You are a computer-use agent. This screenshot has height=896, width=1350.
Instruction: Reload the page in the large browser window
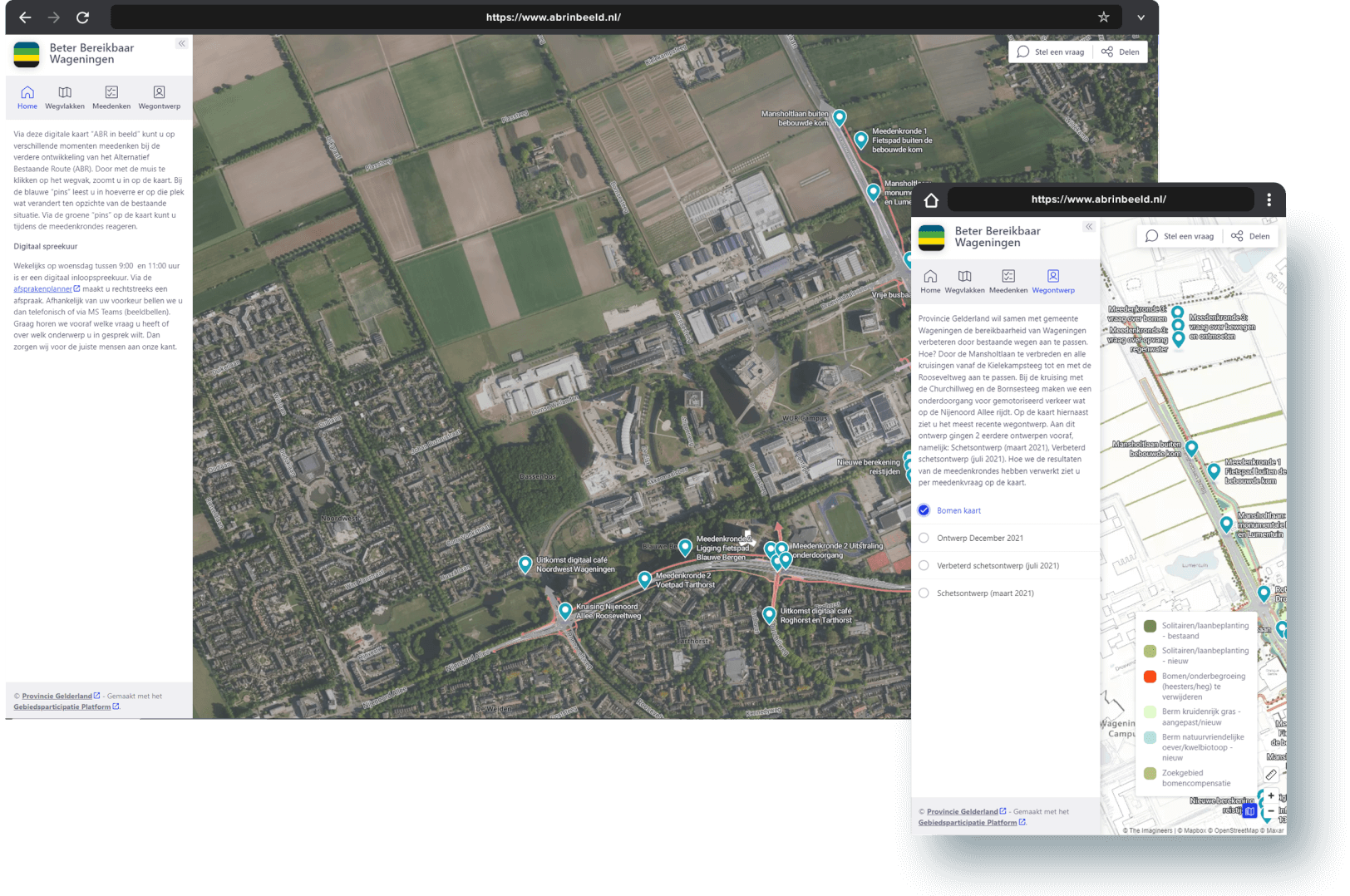[x=82, y=17]
